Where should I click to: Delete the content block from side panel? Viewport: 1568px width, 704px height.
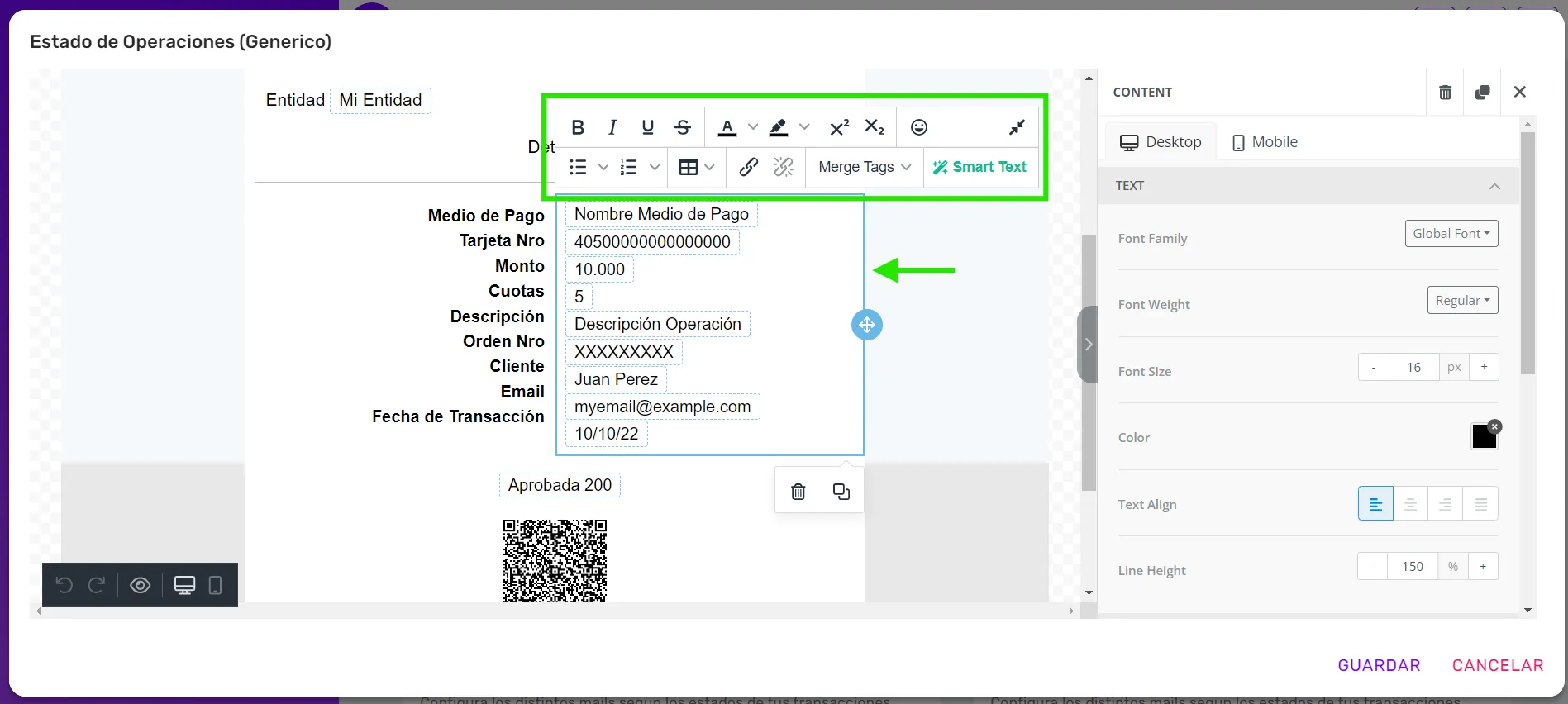(x=1445, y=93)
